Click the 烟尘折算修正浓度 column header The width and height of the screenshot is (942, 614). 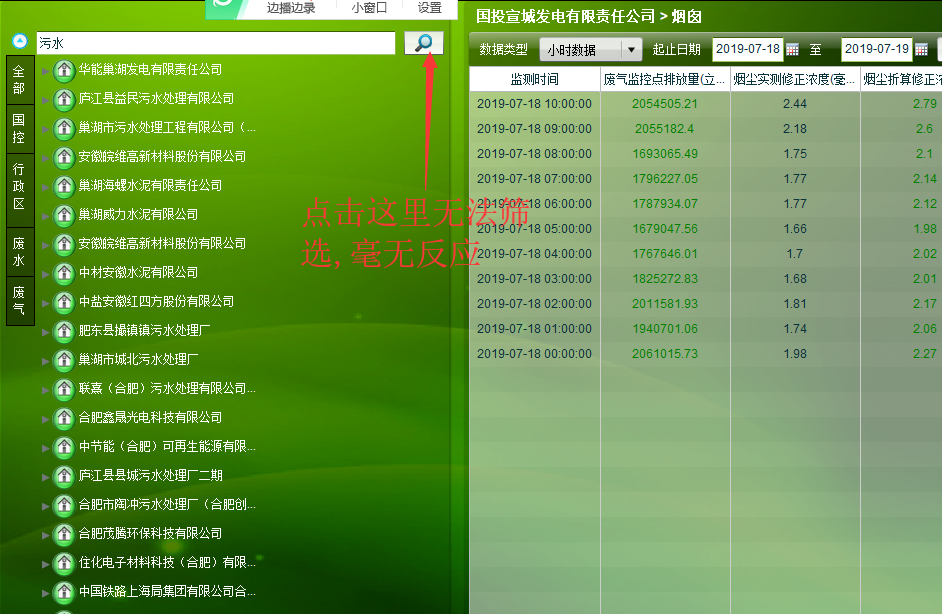click(x=902, y=79)
